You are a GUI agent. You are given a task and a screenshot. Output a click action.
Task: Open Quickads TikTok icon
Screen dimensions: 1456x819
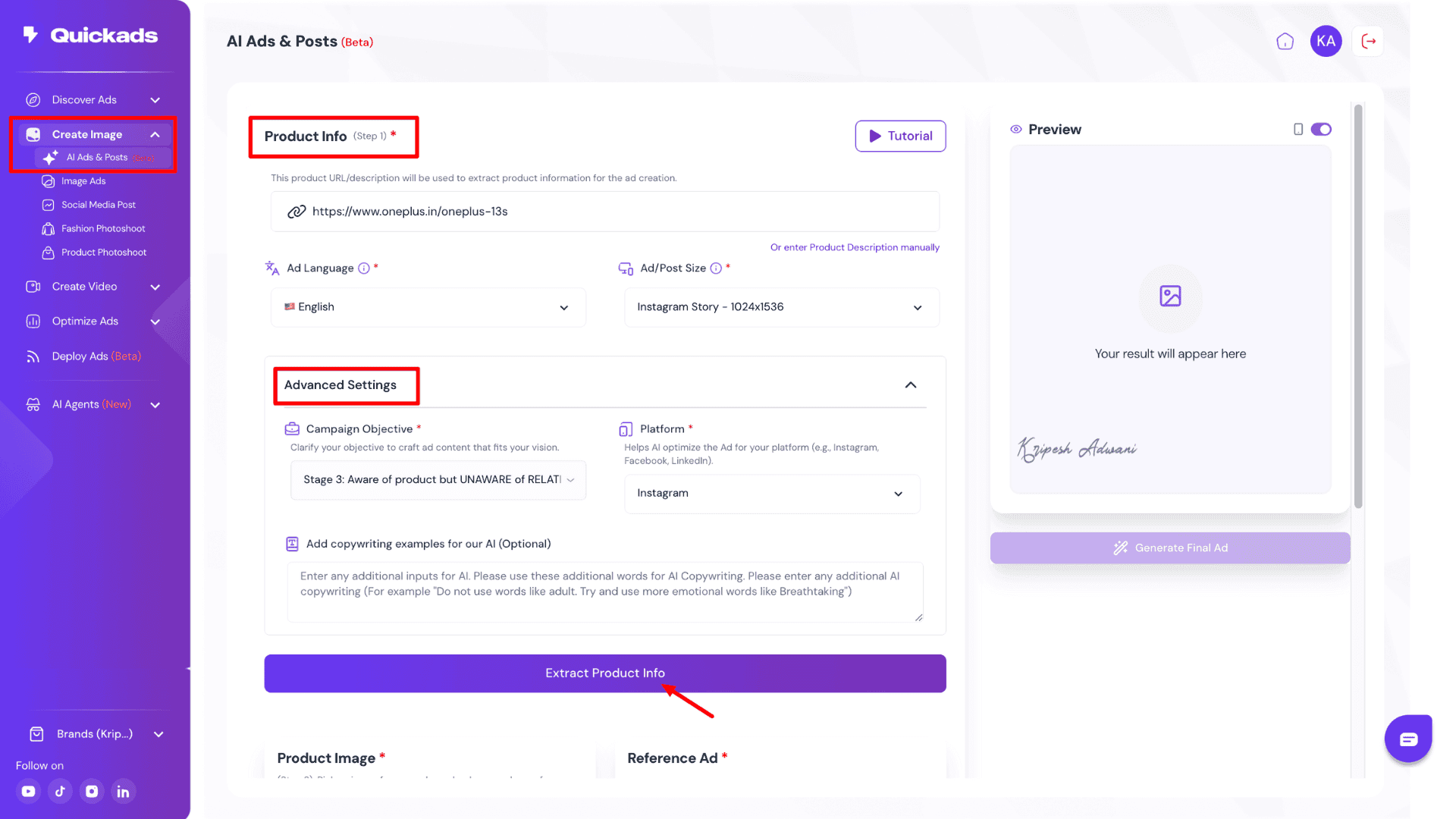point(60,791)
